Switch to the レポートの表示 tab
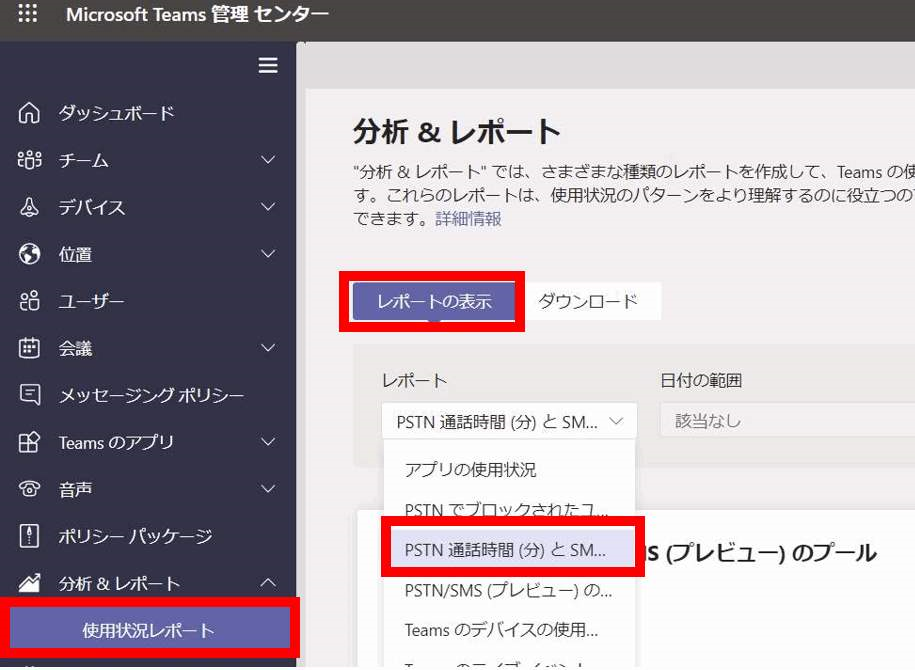The height and width of the screenshot is (670, 915). (434, 301)
